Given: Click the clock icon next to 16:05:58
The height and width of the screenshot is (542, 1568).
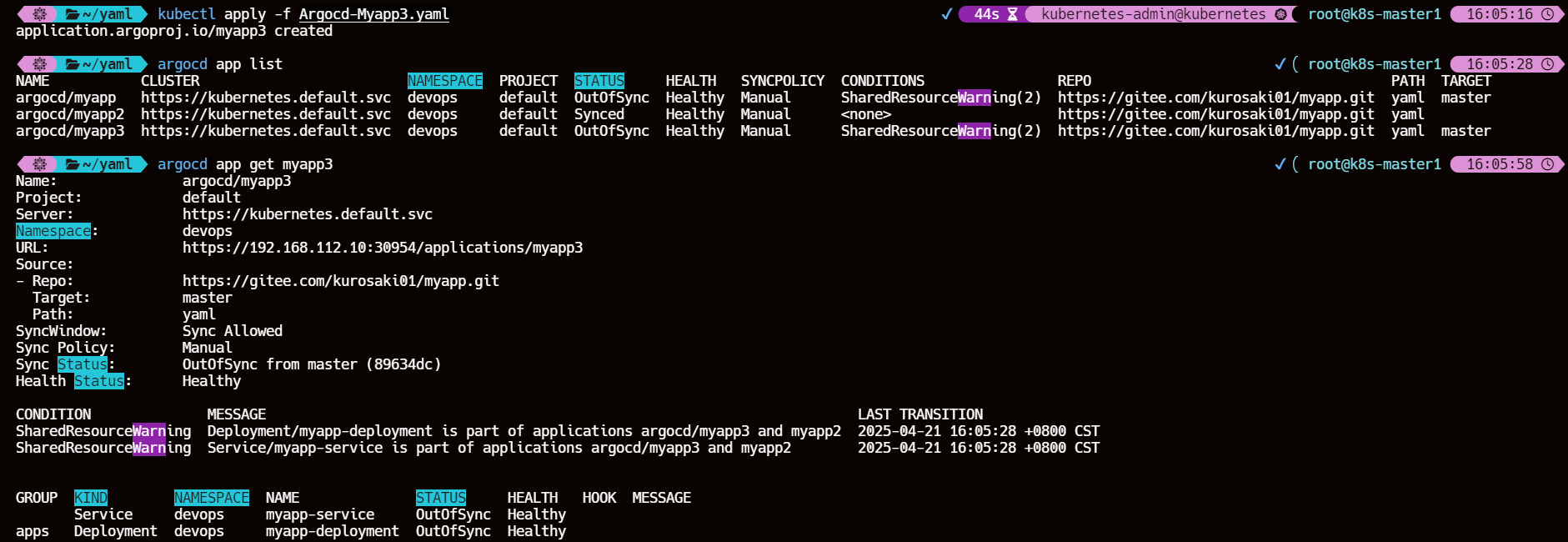Looking at the screenshot, I should (1547, 164).
